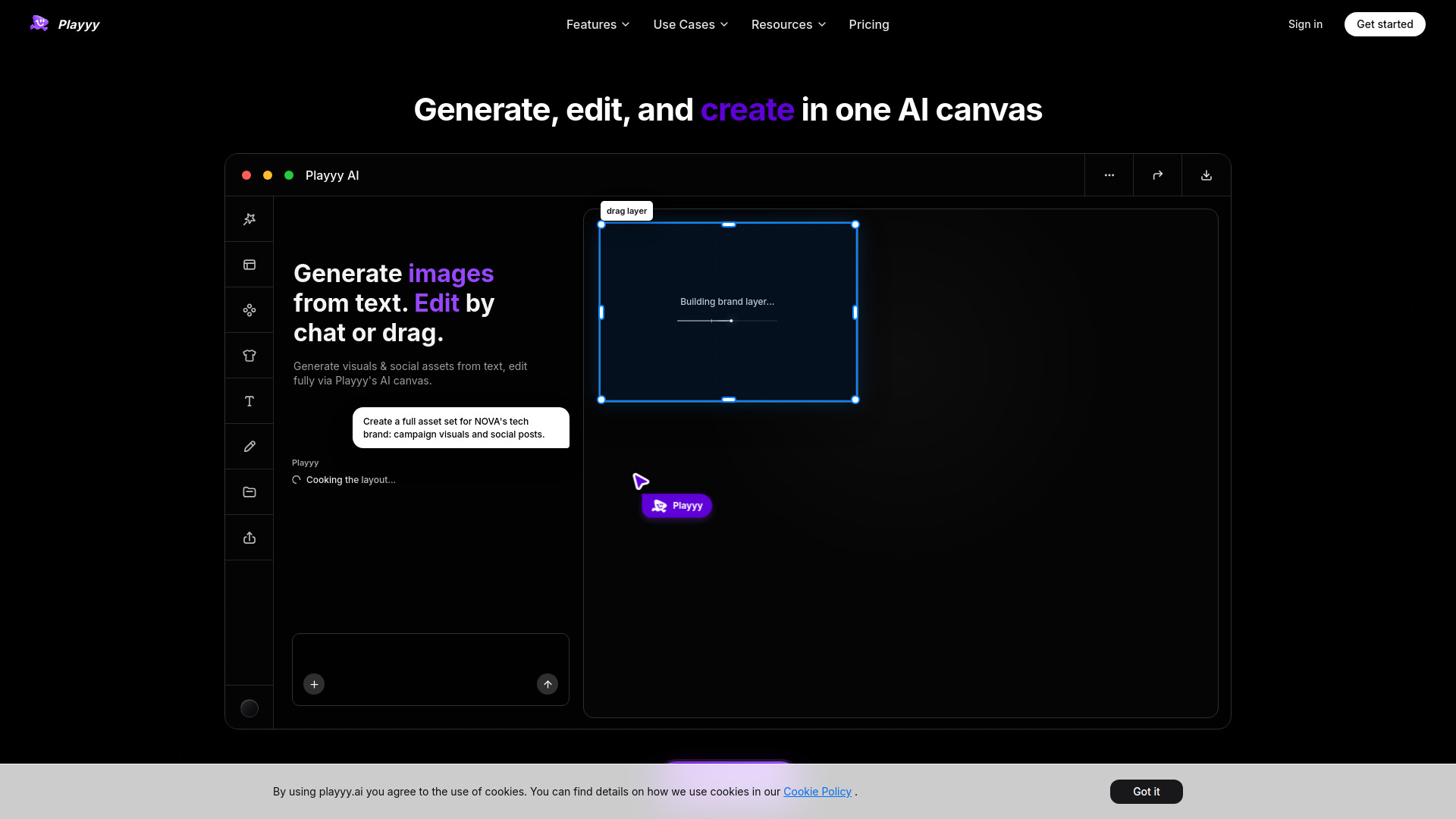Click the share arrow icon
Viewport: 1456px width, 819px height.
[x=1158, y=175]
